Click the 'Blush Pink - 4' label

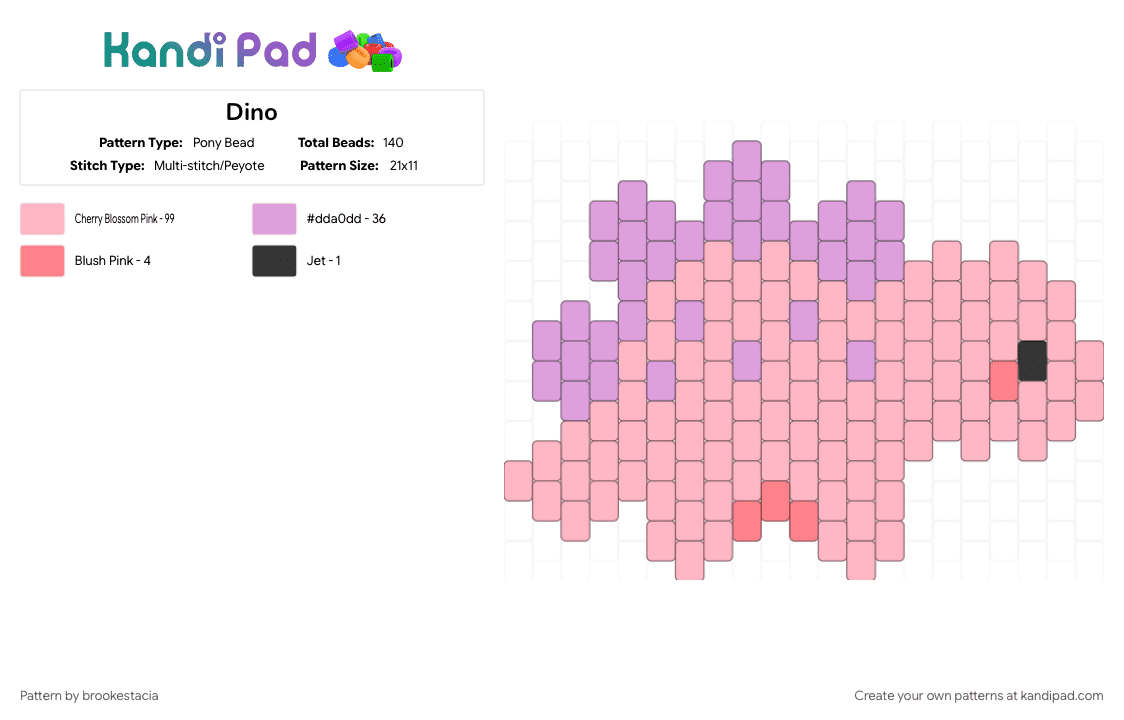pos(113,261)
